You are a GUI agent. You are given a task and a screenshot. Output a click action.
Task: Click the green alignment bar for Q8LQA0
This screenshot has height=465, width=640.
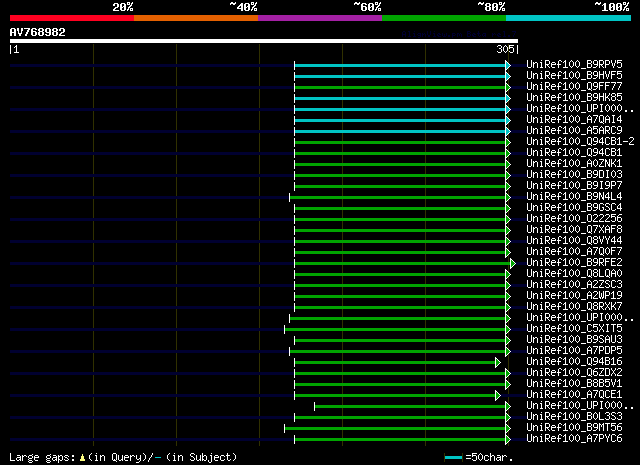400,275
